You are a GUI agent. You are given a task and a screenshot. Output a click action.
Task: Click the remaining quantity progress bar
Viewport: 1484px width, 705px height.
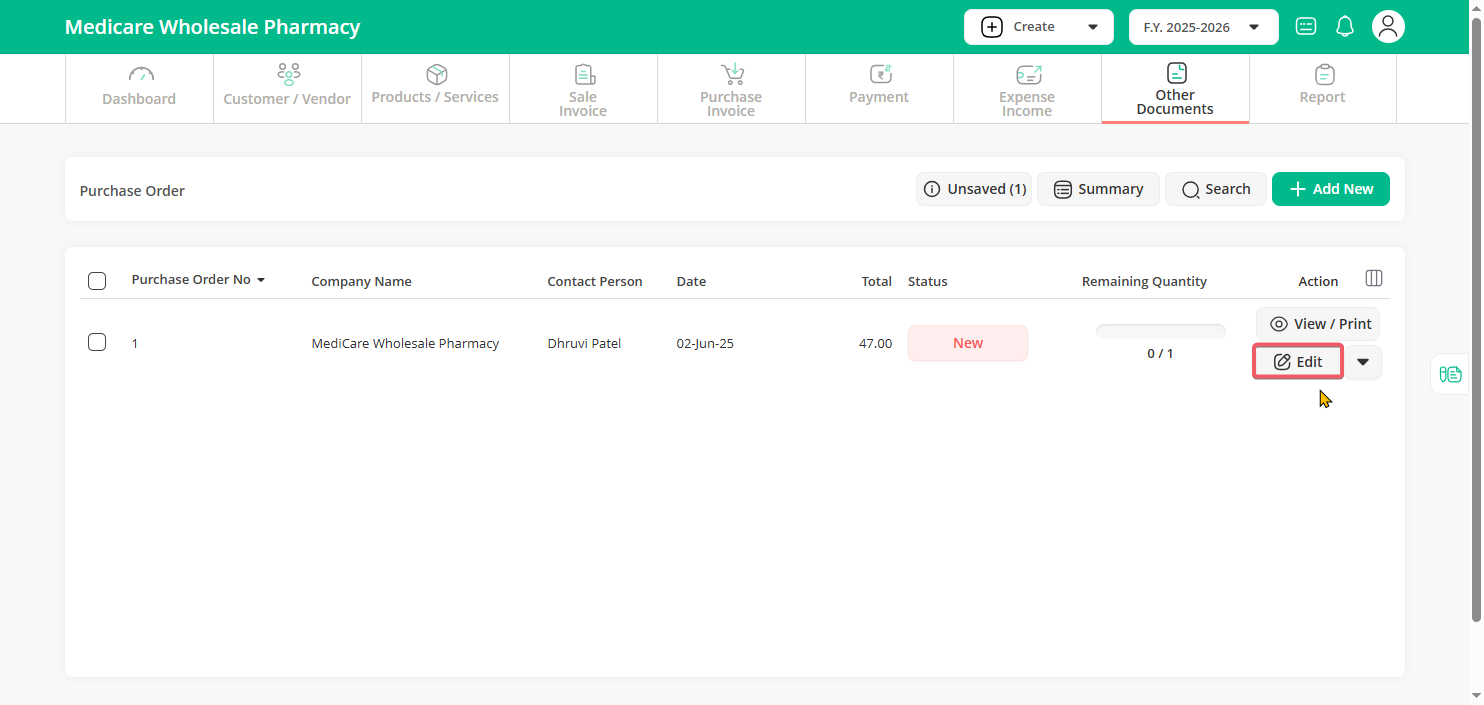tap(1161, 331)
